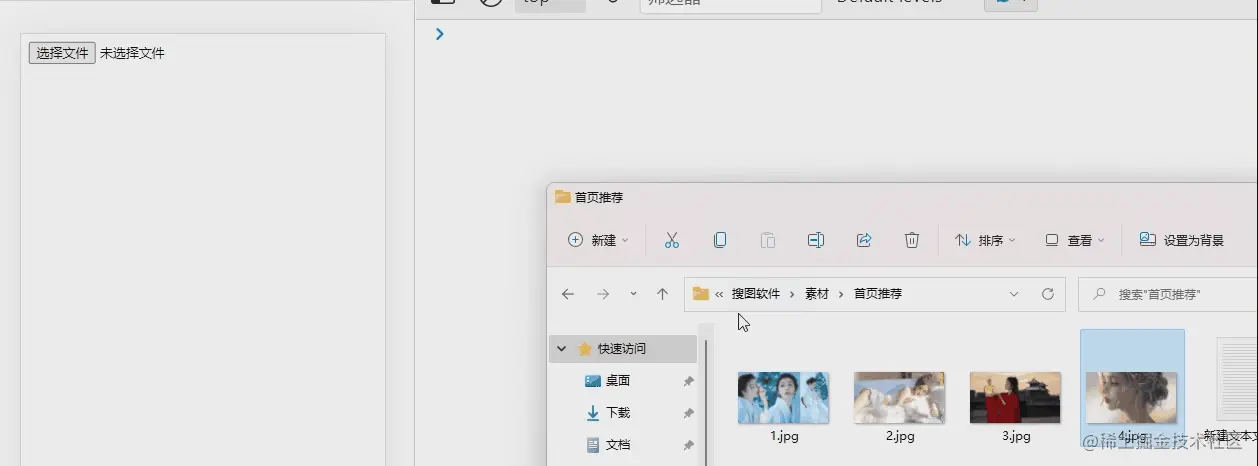Open the 排序 sort dropdown
The image size is (1258, 466).
985,240
